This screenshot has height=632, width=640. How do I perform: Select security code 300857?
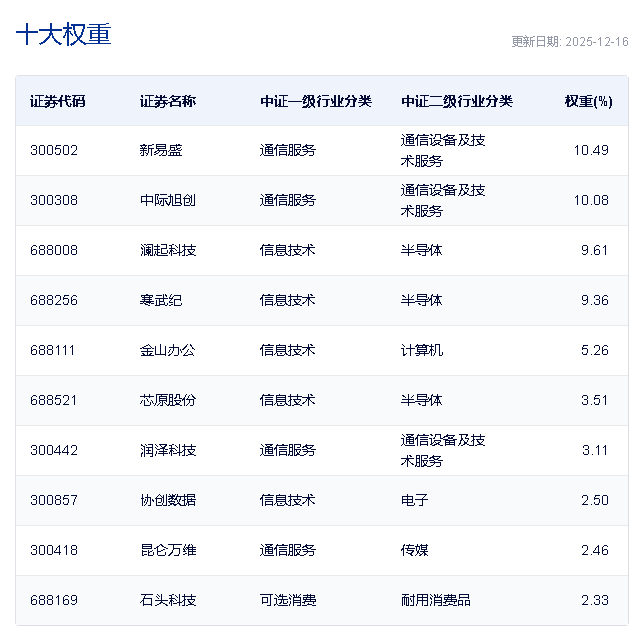coord(54,500)
